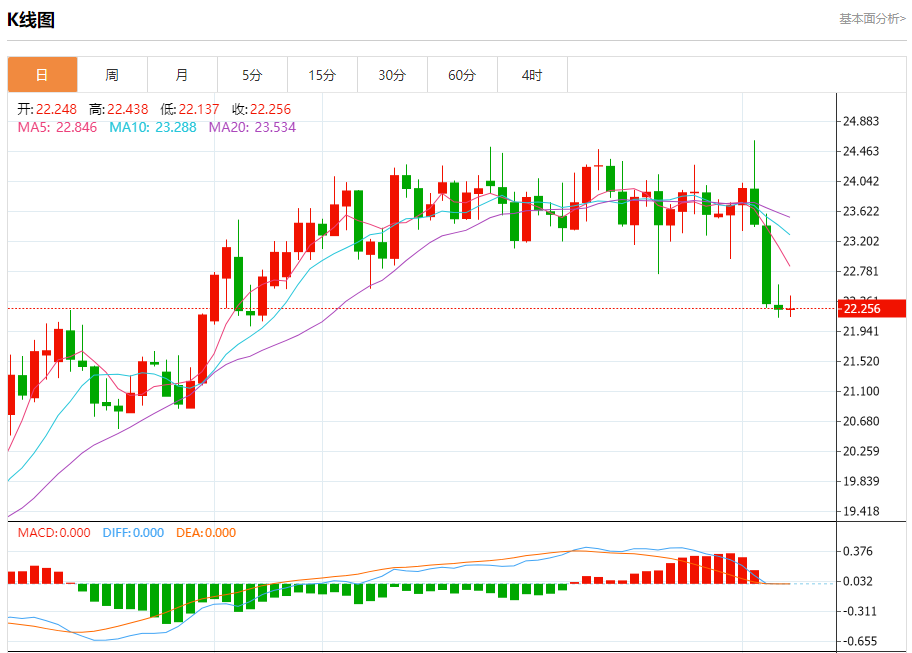The image size is (912, 653).
Task: Click the latest red candlestick on the chart
Action: pyautogui.click(x=790, y=308)
